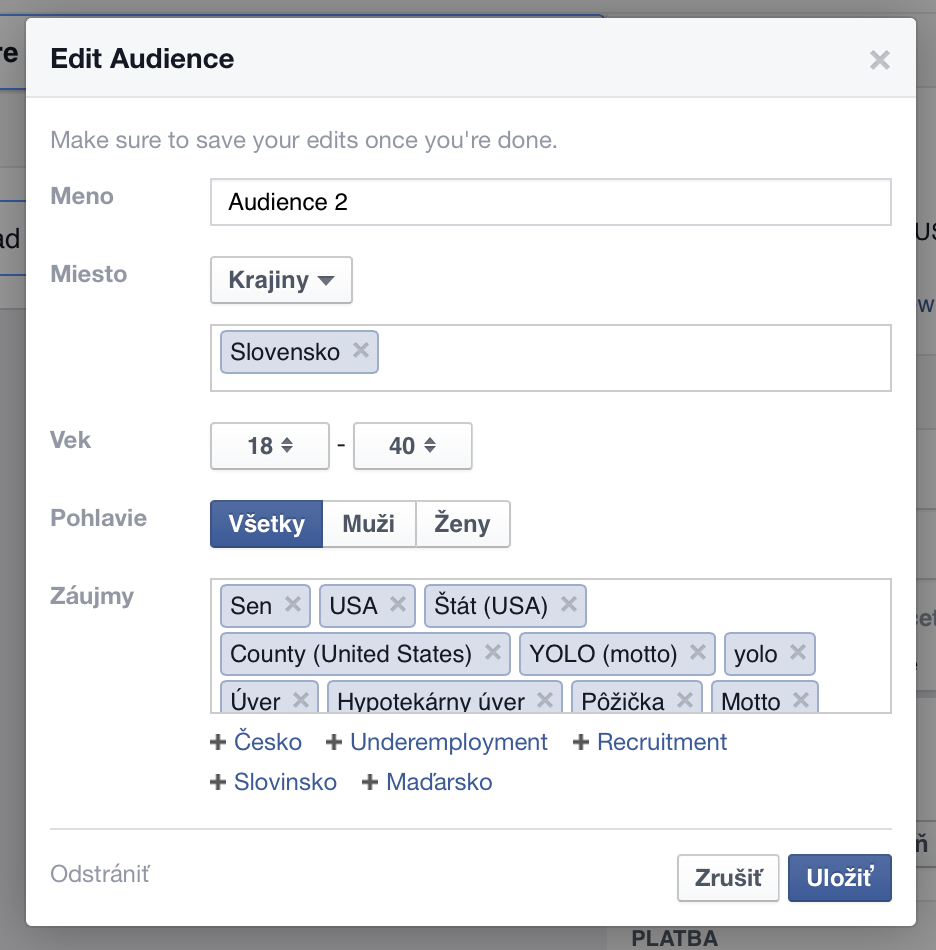Select Všetky gender option
Image resolution: width=936 pixels, height=950 pixels.
tap(266, 524)
